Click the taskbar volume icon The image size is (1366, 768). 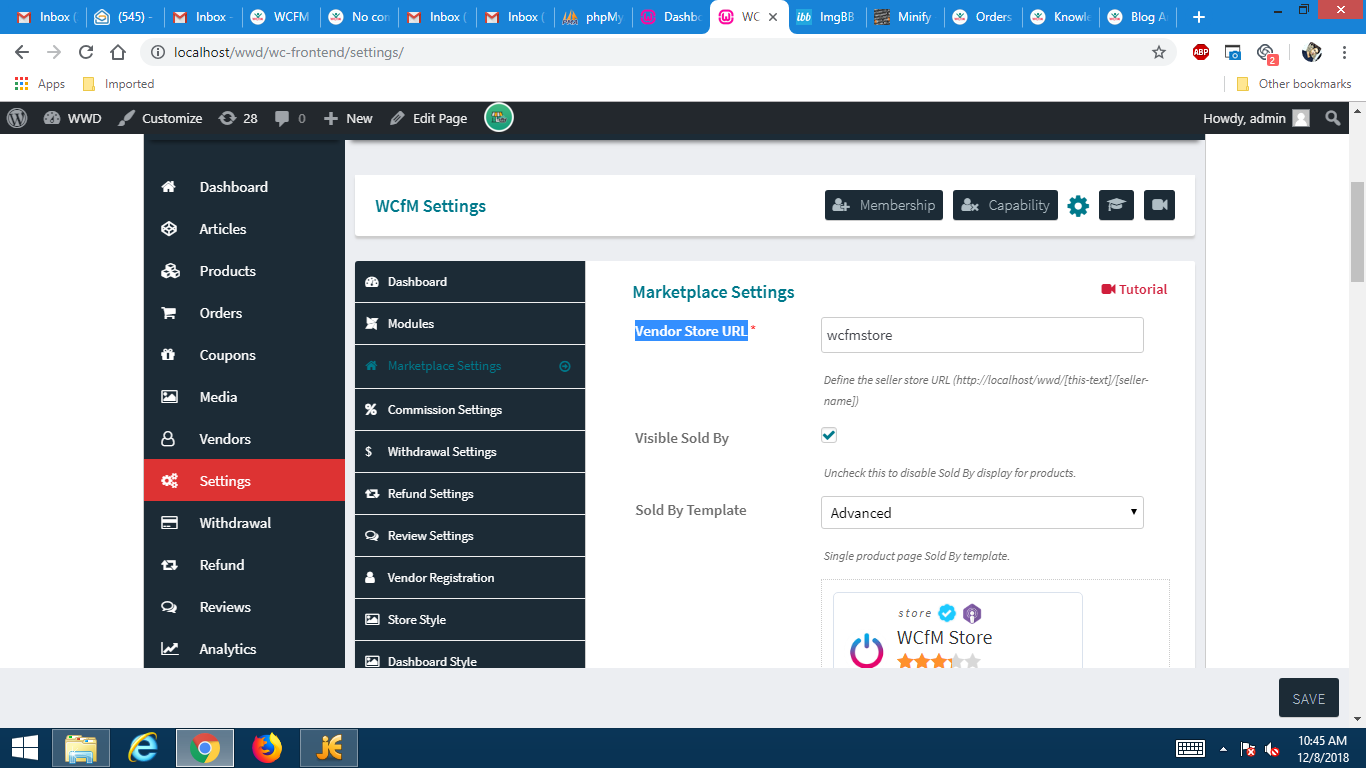(1272, 749)
